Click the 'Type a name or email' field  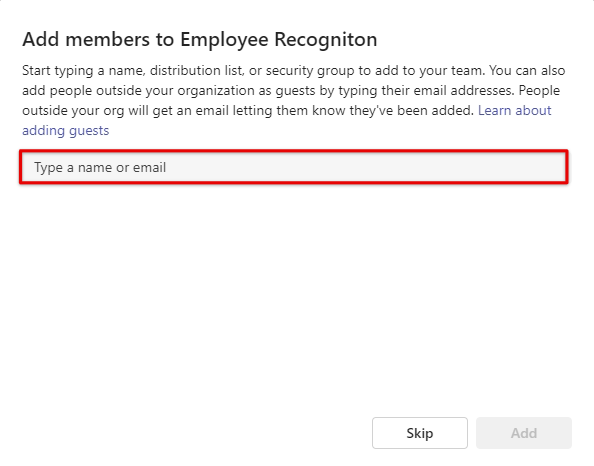pos(294,167)
